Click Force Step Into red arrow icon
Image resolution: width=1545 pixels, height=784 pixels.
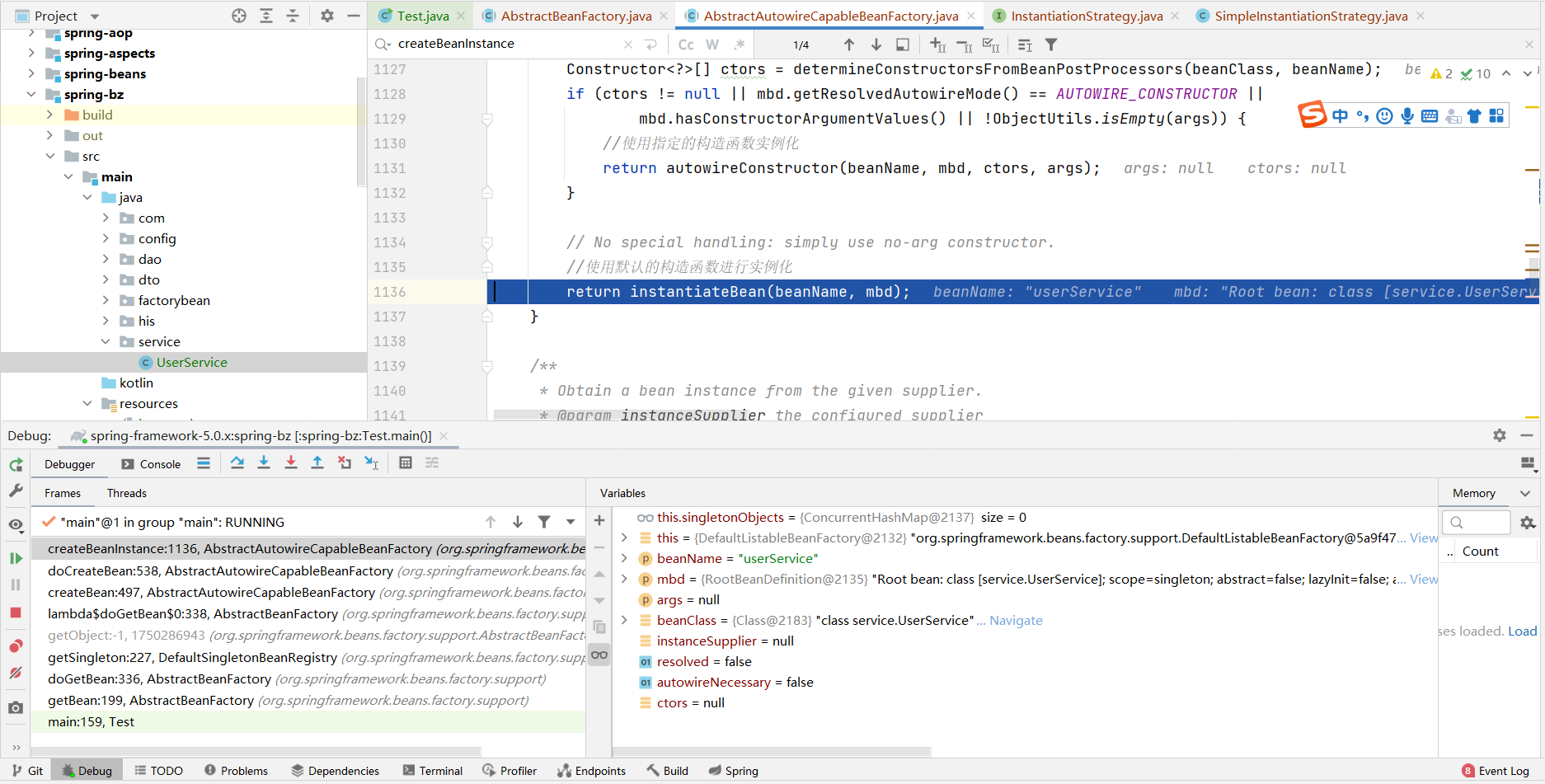pyautogui.click(x=291, y=463)
